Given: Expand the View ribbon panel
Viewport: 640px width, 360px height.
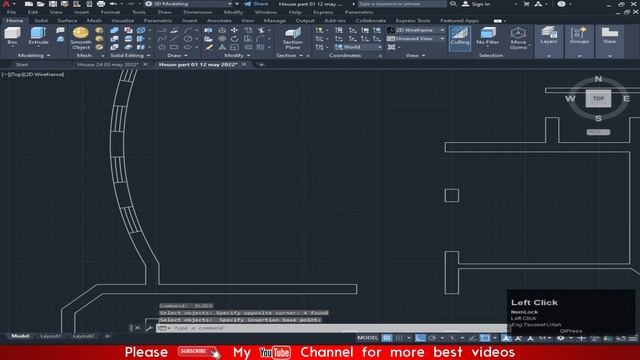Looking at the screenshot, I should [415, 56].
